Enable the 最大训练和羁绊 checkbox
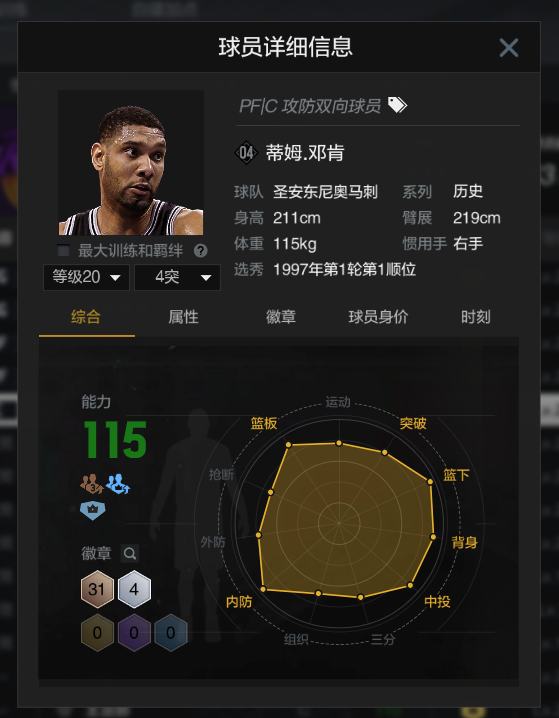Image resolution: width=559 pixels, height=718 pixels. [63, 250]
